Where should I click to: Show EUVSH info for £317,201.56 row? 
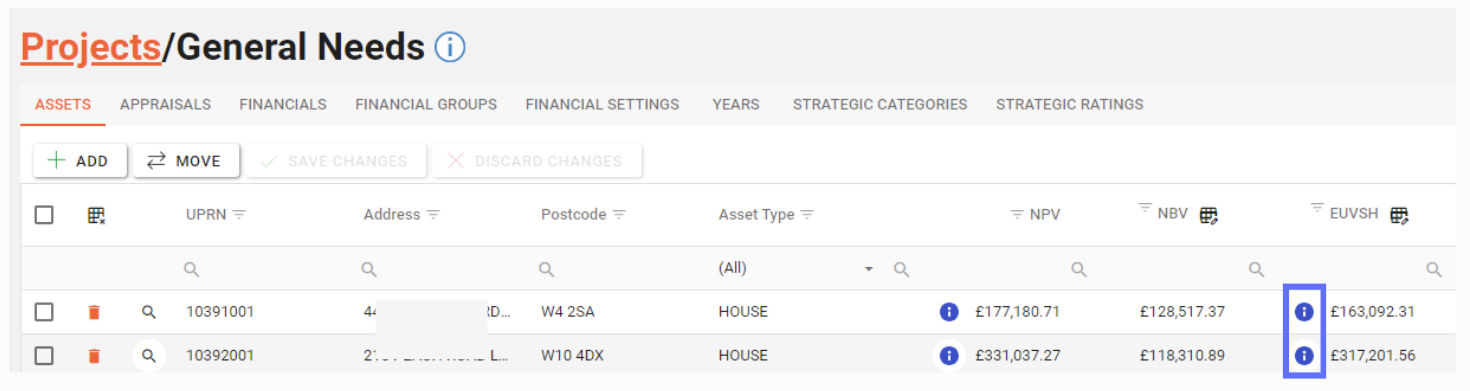click(x=1304, y=355)
